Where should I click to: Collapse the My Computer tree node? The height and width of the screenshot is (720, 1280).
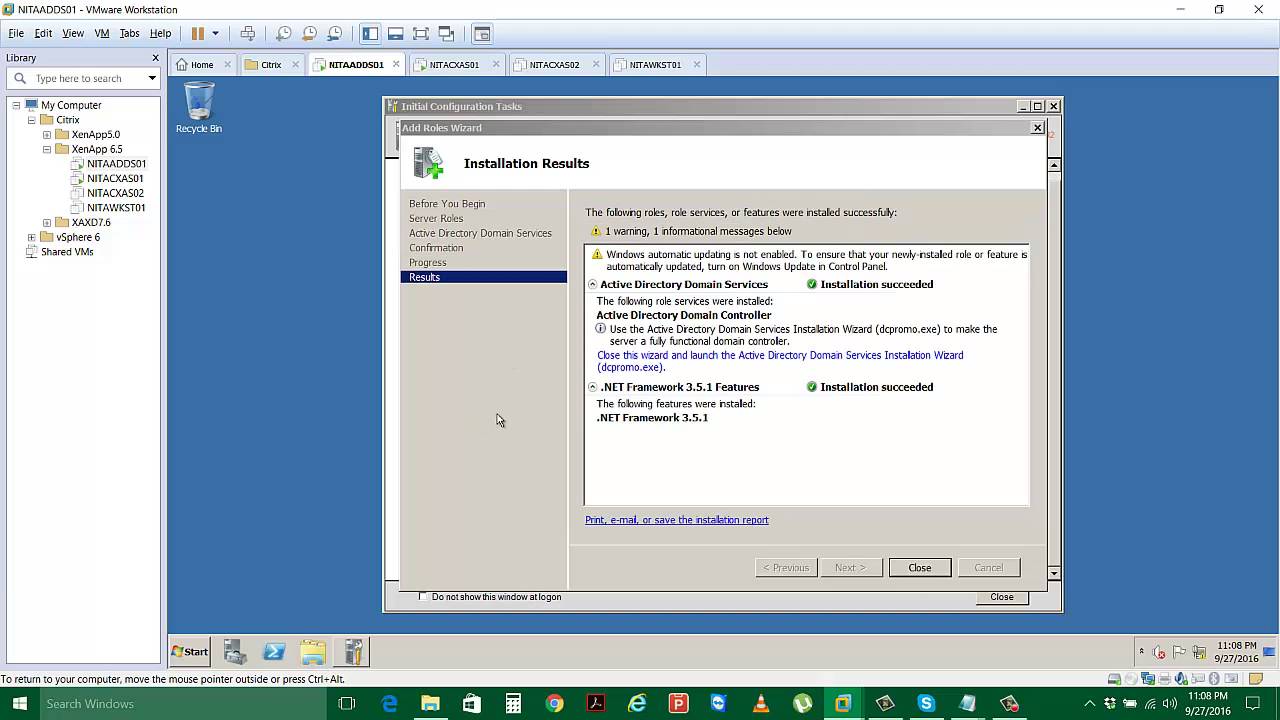coord(16,105)
